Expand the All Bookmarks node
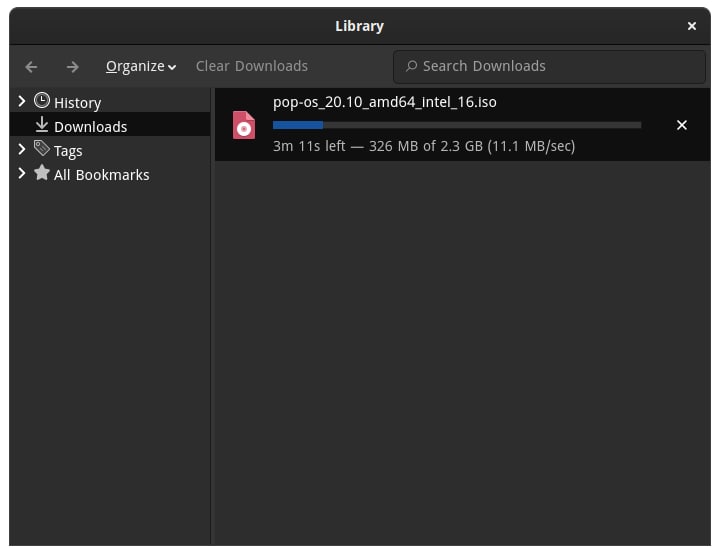This screenshot has height=555, width=720. click(x=22, y=173)
